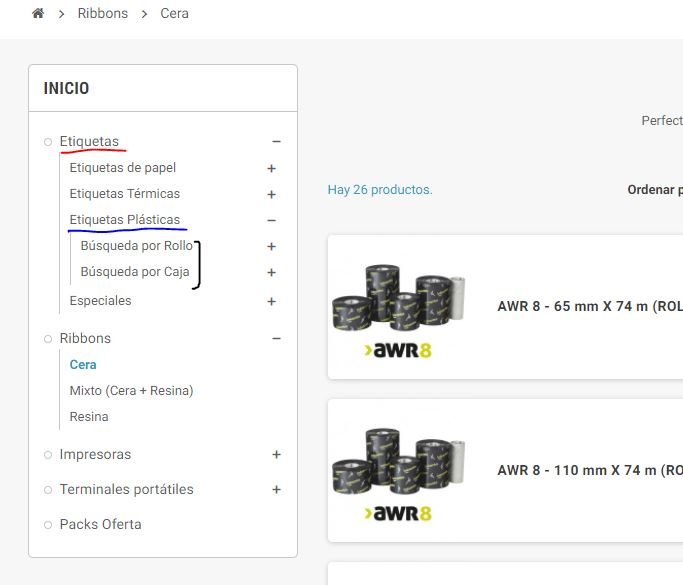
Task: Open Búsqueda por Caja link
Action: pos(135,272)
